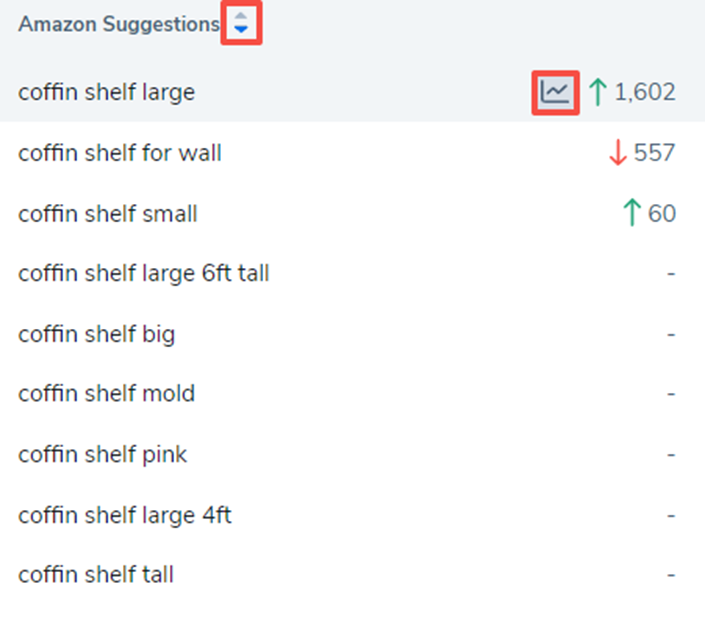Click the 1,602 search volume value
The width and height of the screenshot is (705, 623).
645,93
